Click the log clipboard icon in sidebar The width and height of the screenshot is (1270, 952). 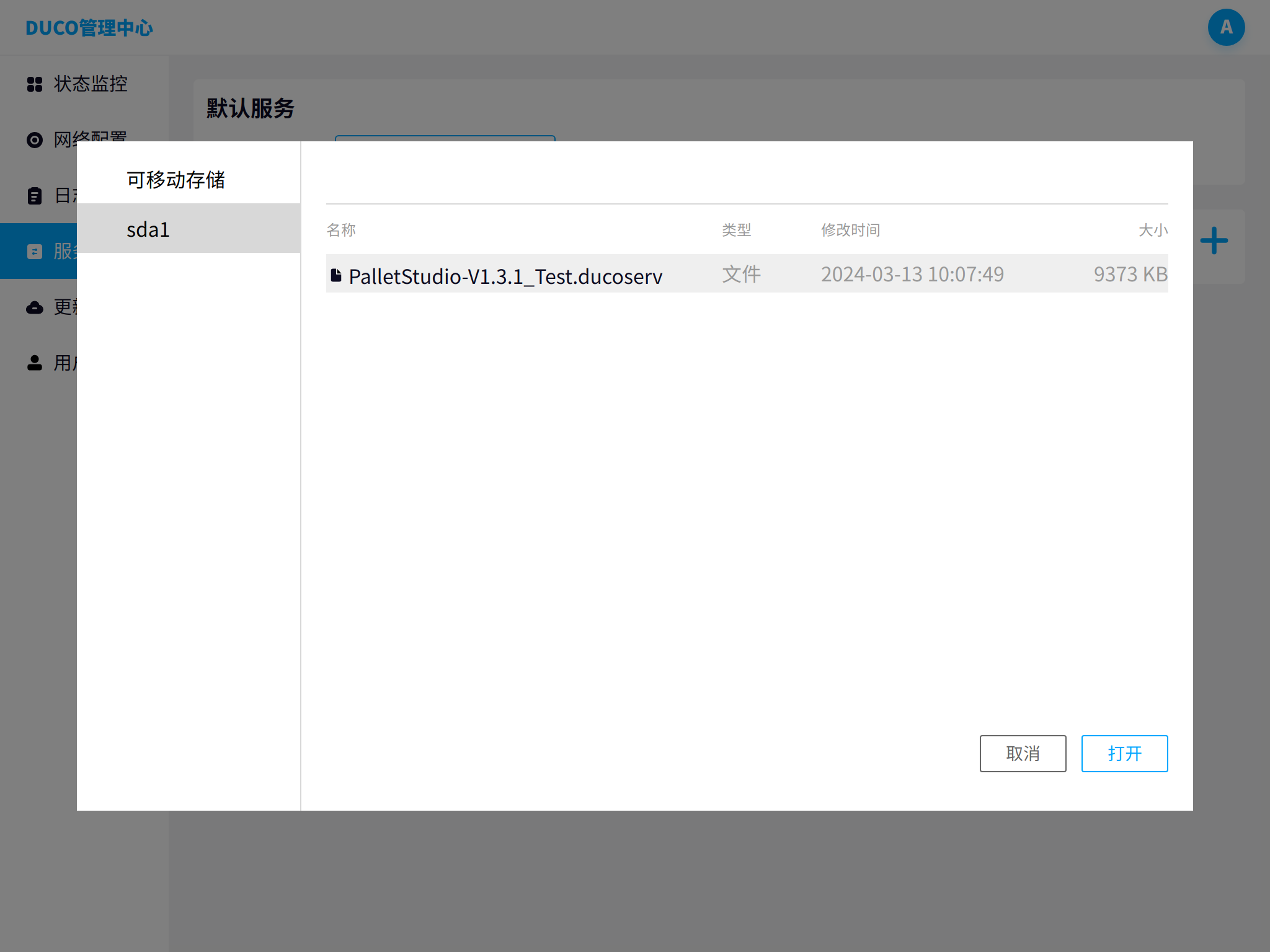(x=35, y=196)
